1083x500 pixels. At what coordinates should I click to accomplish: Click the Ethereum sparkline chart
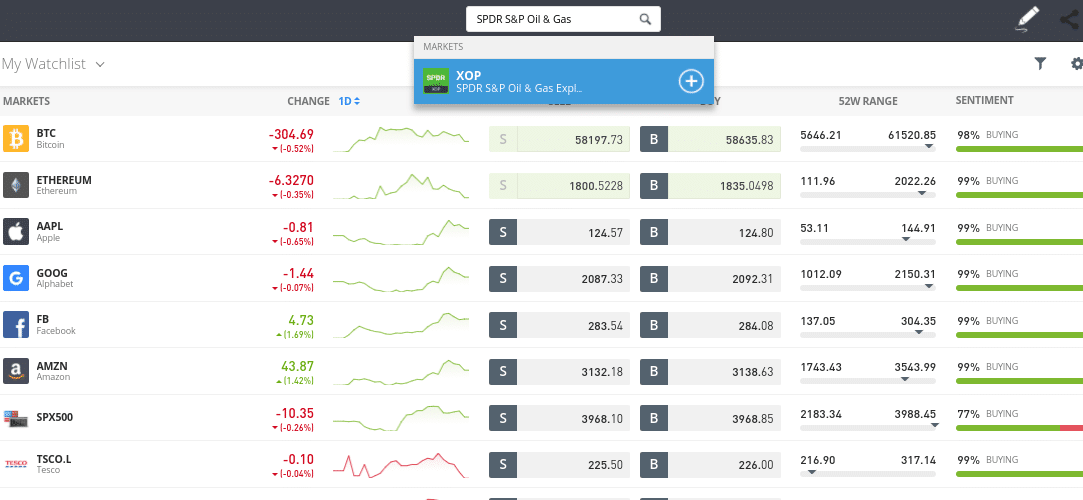point(401,186)
